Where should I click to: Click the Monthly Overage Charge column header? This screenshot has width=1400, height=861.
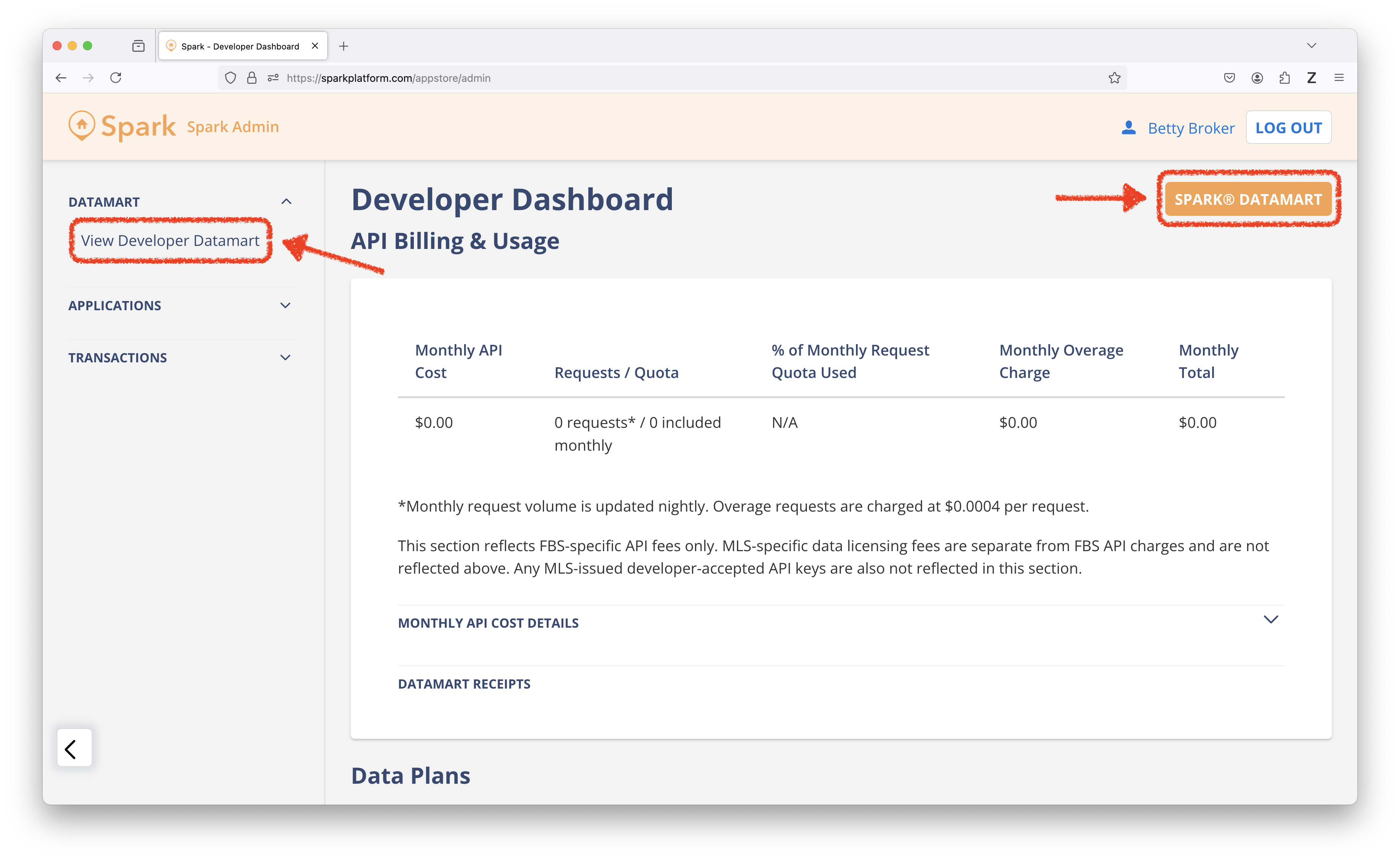(x=1061, y=361)
